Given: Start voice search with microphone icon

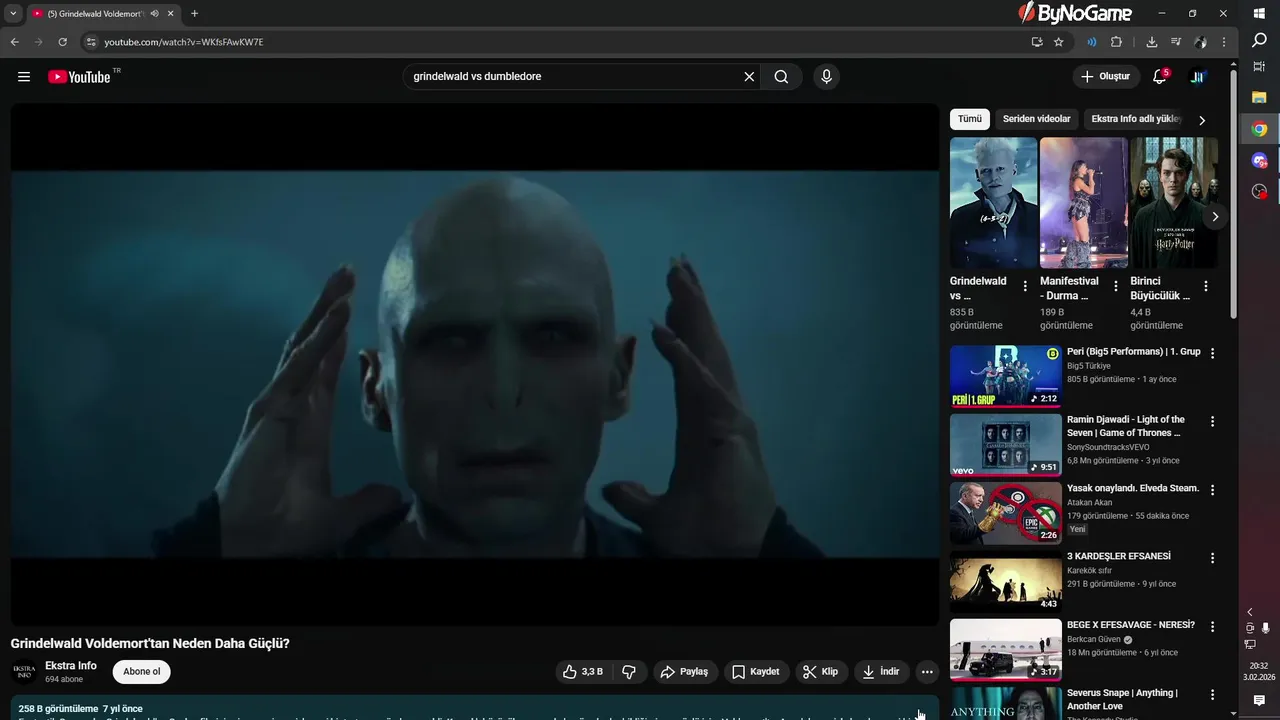Looking at the screenshot, I should pos(826,77).
